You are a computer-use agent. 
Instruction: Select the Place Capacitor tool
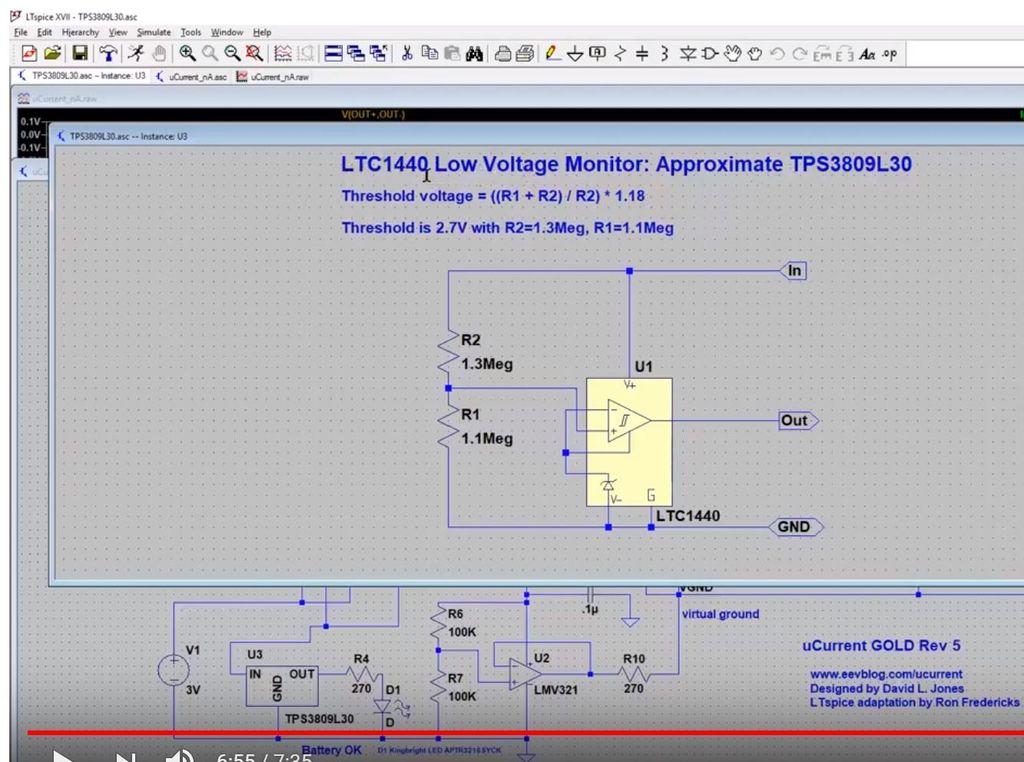(642, 54)
